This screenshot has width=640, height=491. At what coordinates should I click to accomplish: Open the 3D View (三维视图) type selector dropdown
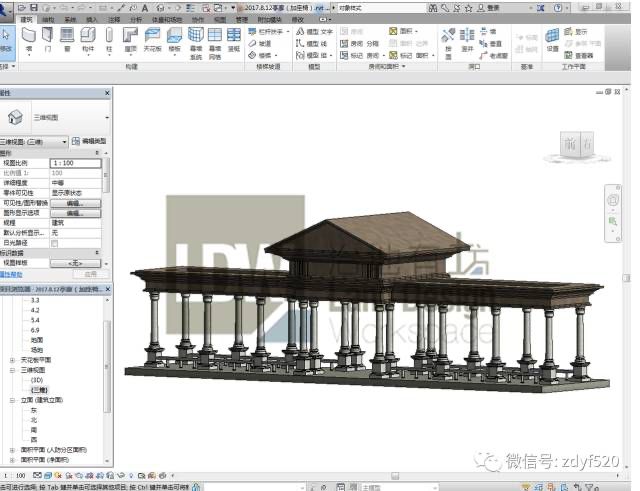pyautogui.click(x=107, y=118)
